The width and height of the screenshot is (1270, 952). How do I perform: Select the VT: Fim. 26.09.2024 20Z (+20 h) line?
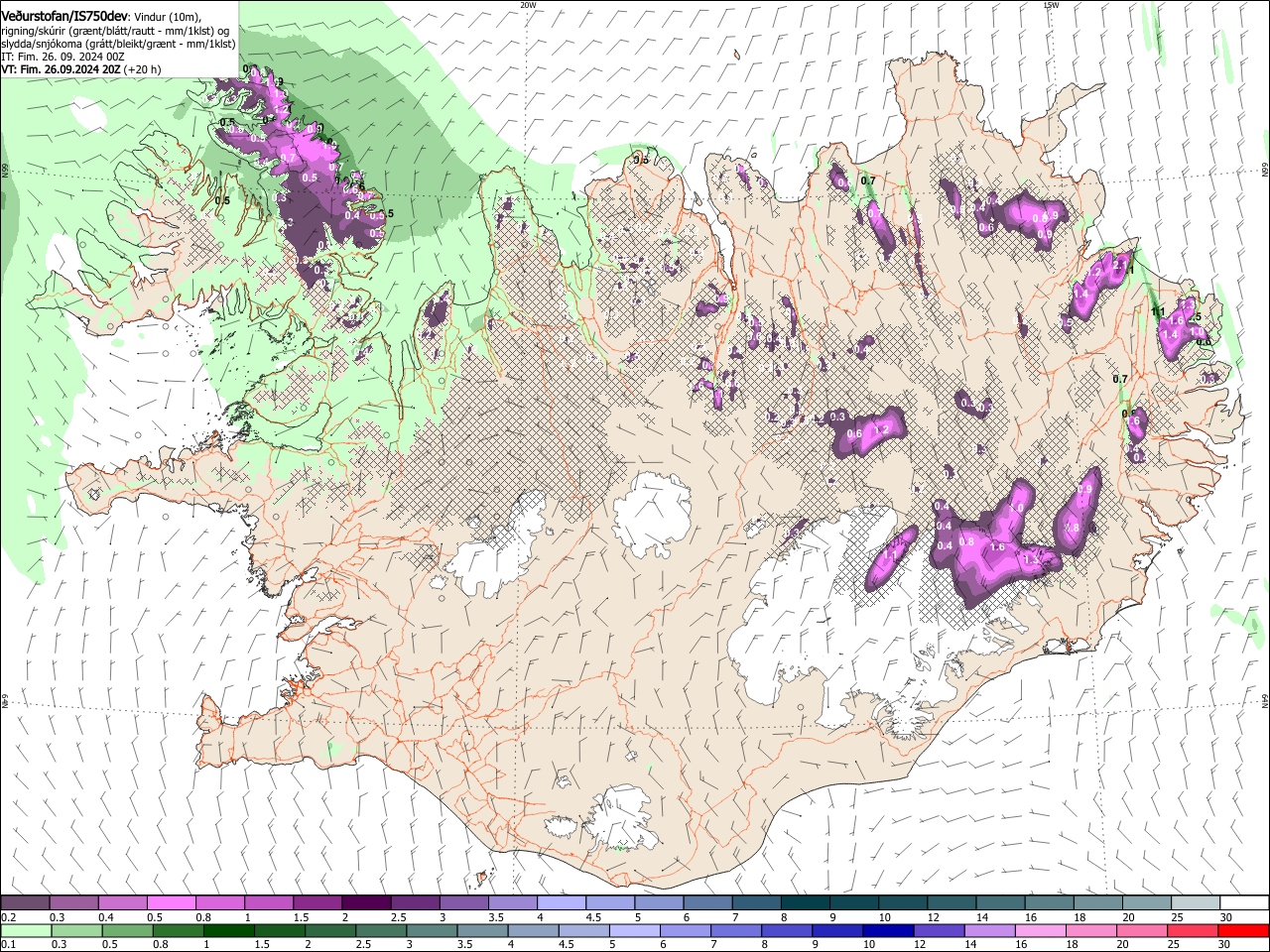[x=80, y=69]
